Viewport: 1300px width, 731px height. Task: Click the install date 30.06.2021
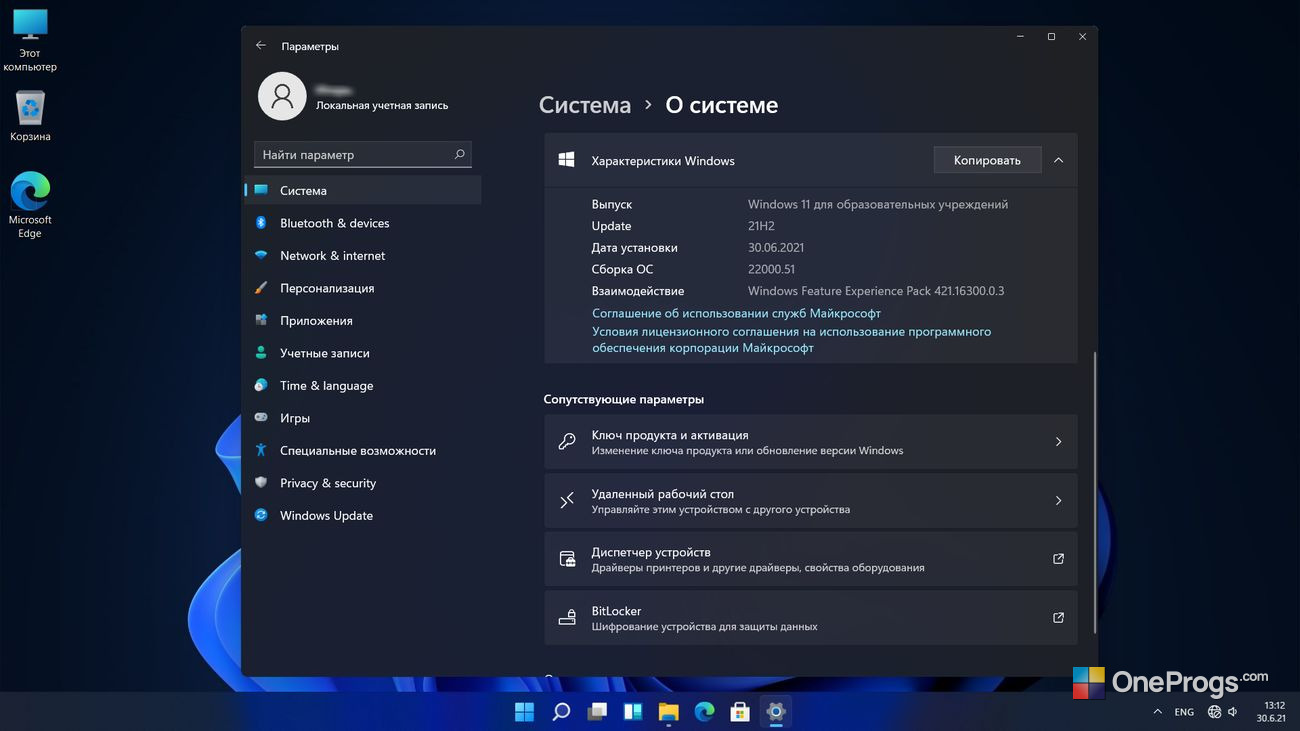[776, 248]
